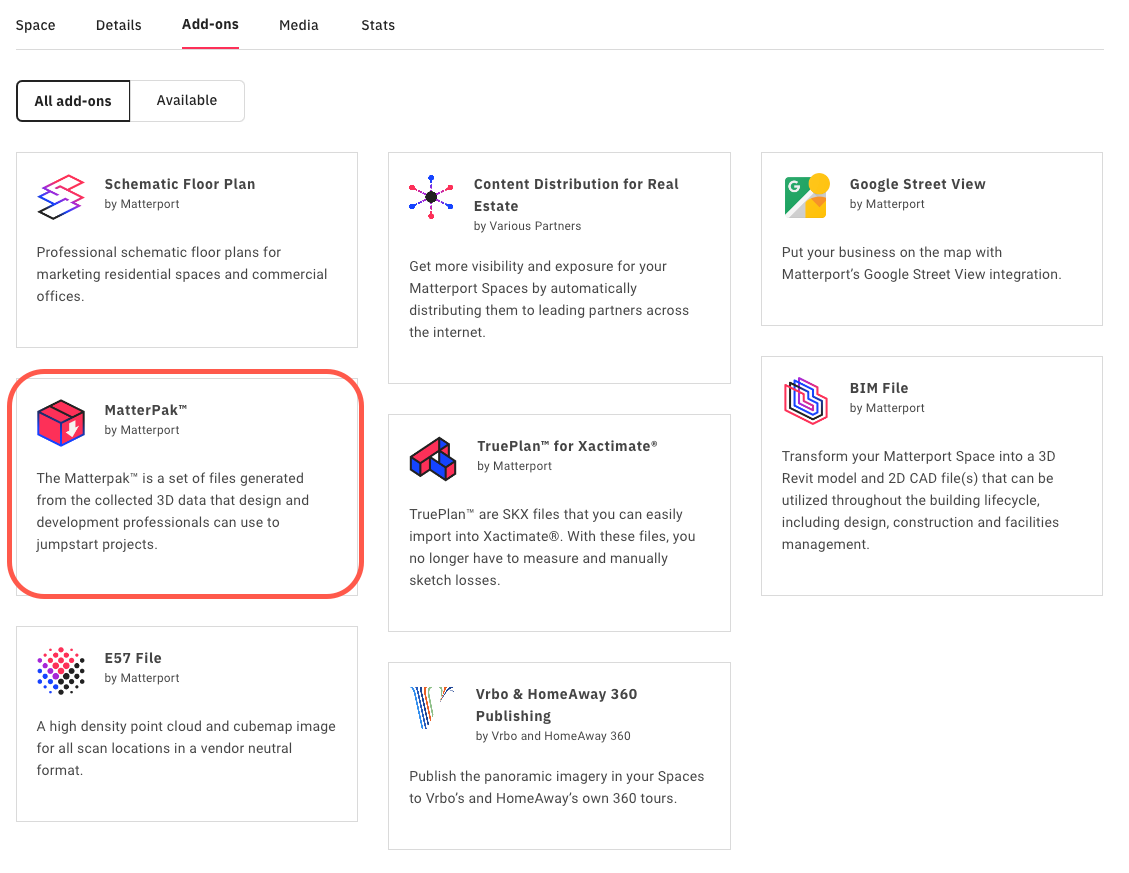Image resolution: width=1129 pixels, height=873 pixels.
Task: Go to the Media tab
Action: pyautogui.click(x=299, y=25)
